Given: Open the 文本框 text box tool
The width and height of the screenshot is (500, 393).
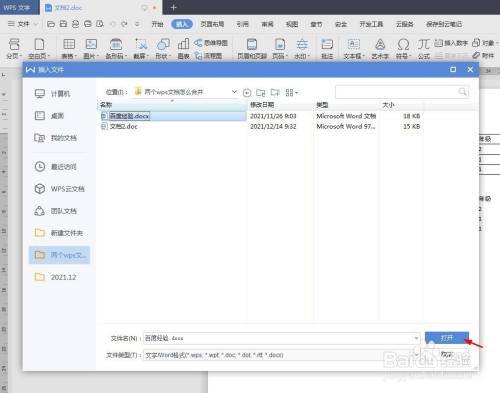Looking at the screenshot, I should coord(354,49).
